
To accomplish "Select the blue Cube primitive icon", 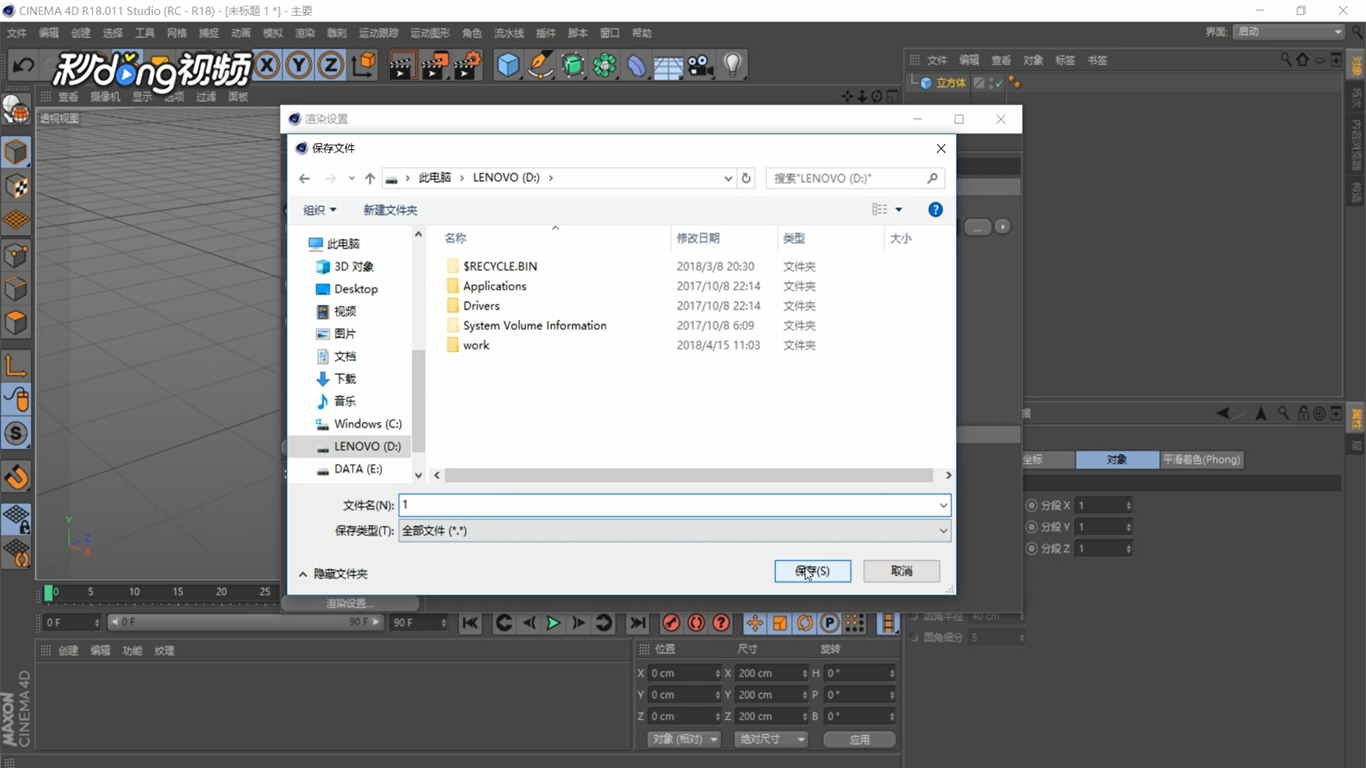I will point(509,66).
